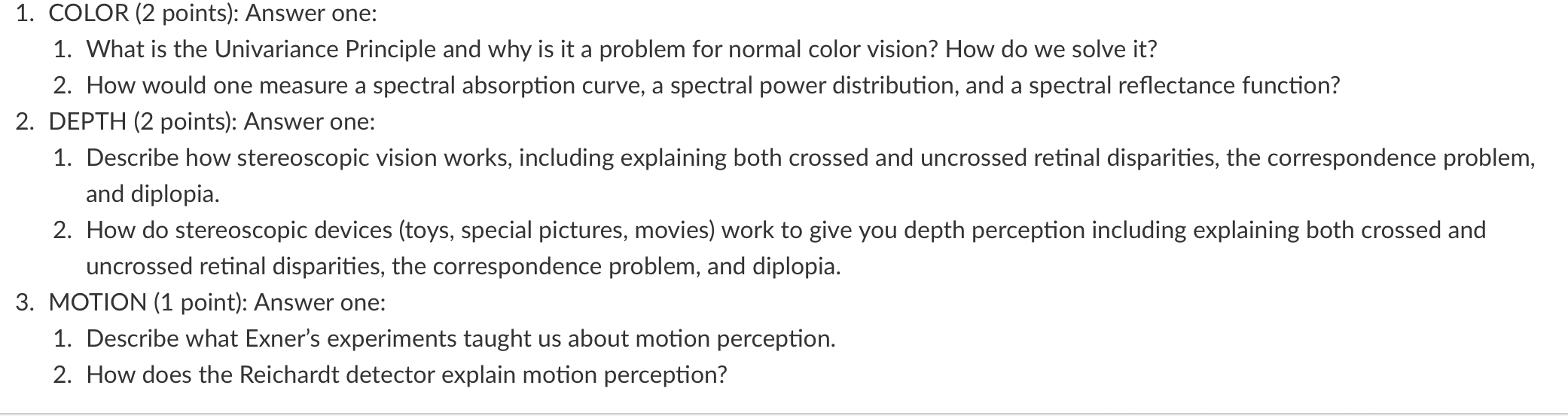Click "(1 point)" in MOTION heading
Viewport: 1568px width, 416px height.
200,302
